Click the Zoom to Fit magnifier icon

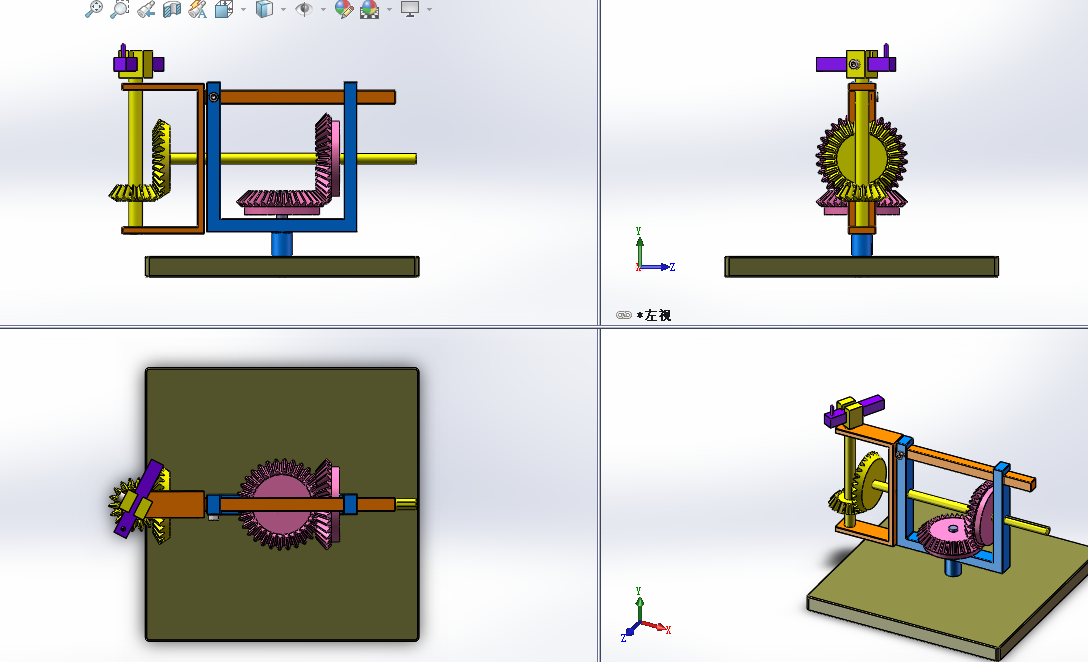point(94,9)
